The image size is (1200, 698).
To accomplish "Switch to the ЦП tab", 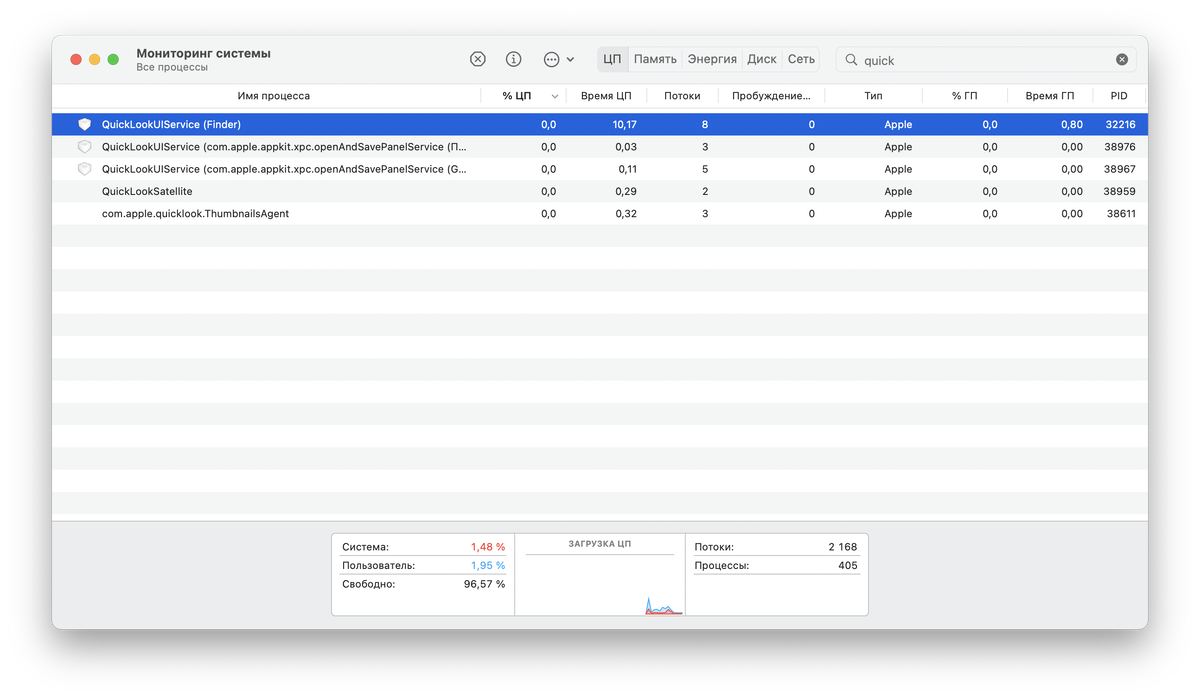I will click(x=612, y=59).
